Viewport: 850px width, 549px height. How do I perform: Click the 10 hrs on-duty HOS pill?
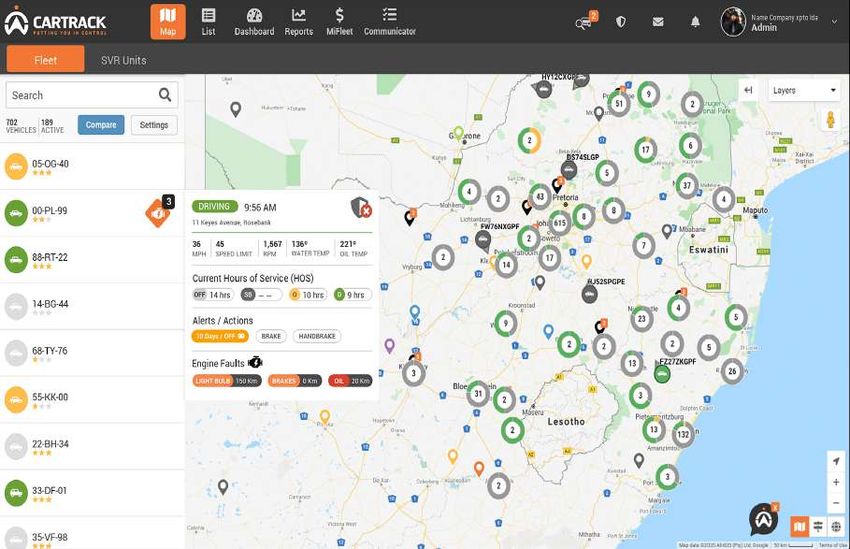point(308,295)
